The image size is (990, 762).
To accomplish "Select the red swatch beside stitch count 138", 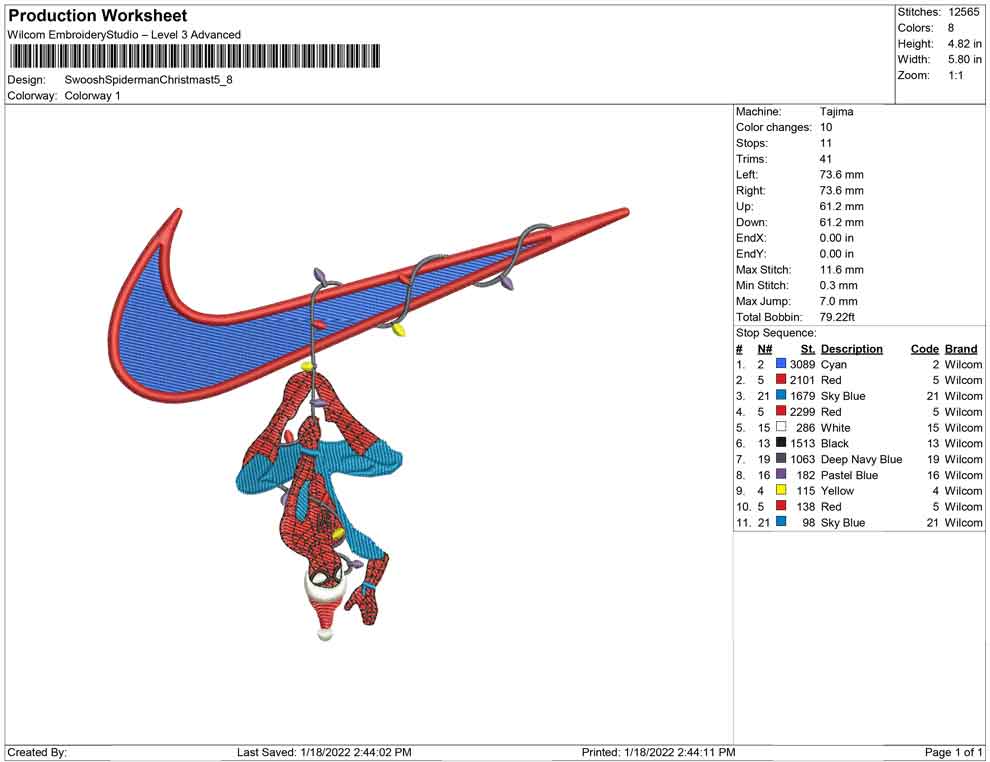I will click(781, 506).
